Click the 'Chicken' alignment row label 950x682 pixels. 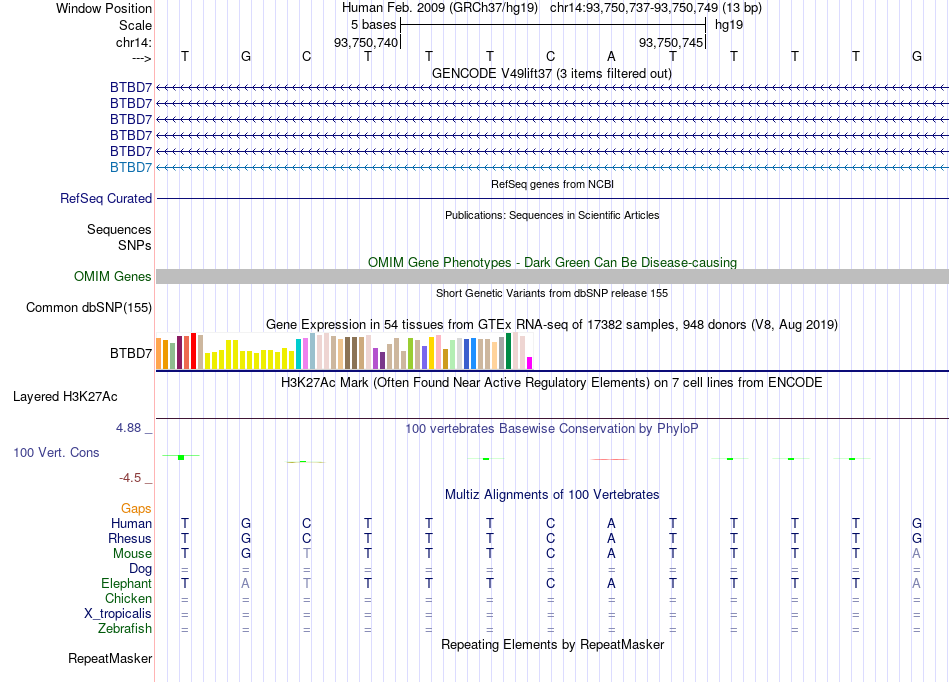[128, 598]
